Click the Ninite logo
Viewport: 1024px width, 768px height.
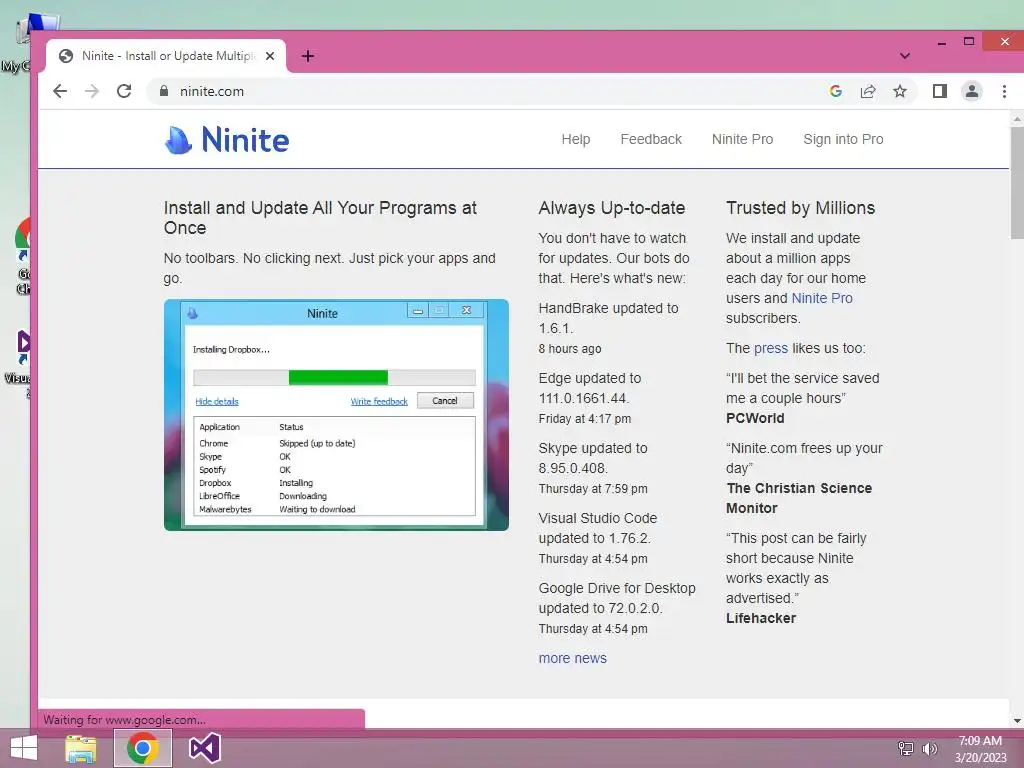227,140
